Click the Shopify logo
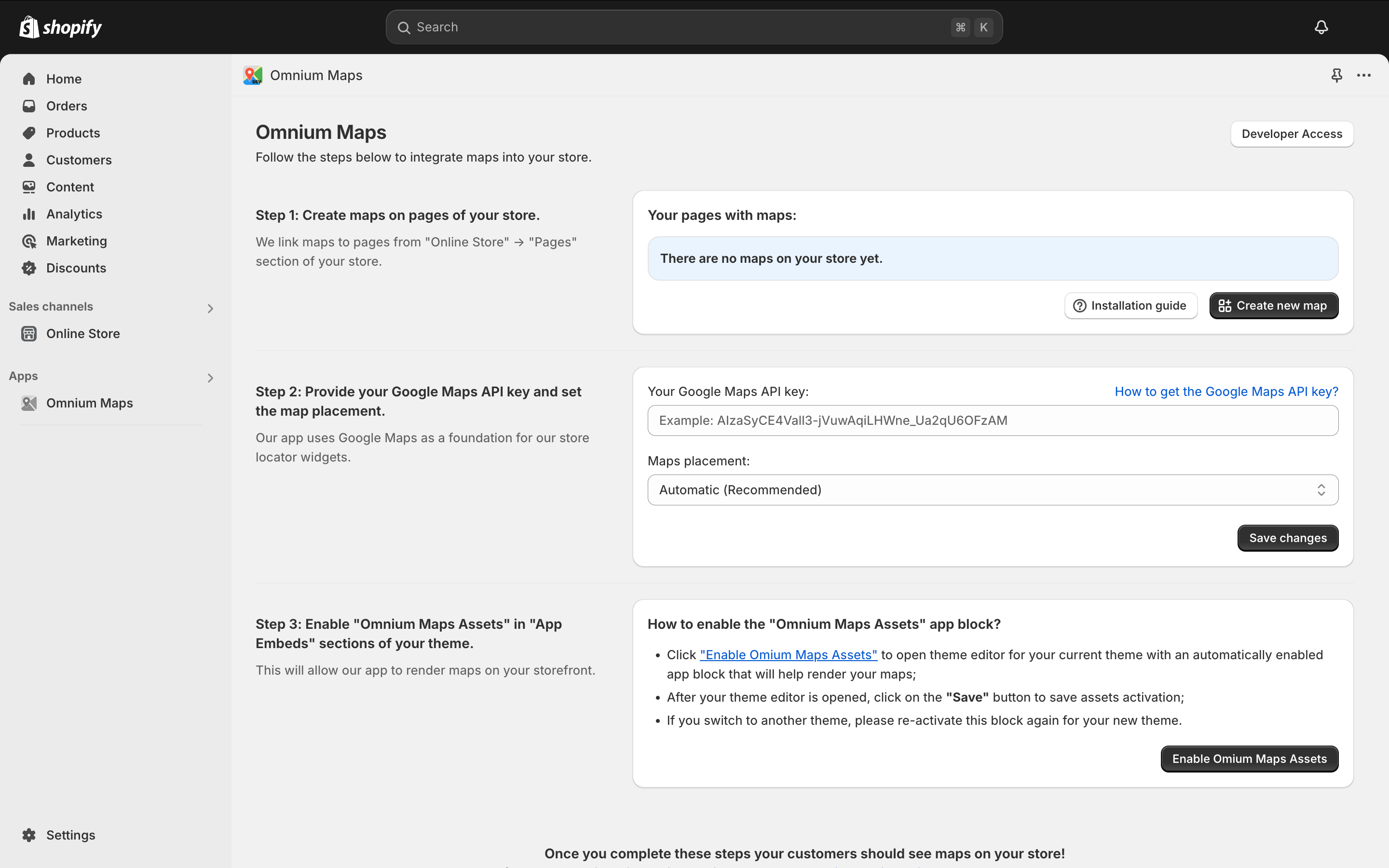The image size is (1389, 868). (x=60, y=27)
